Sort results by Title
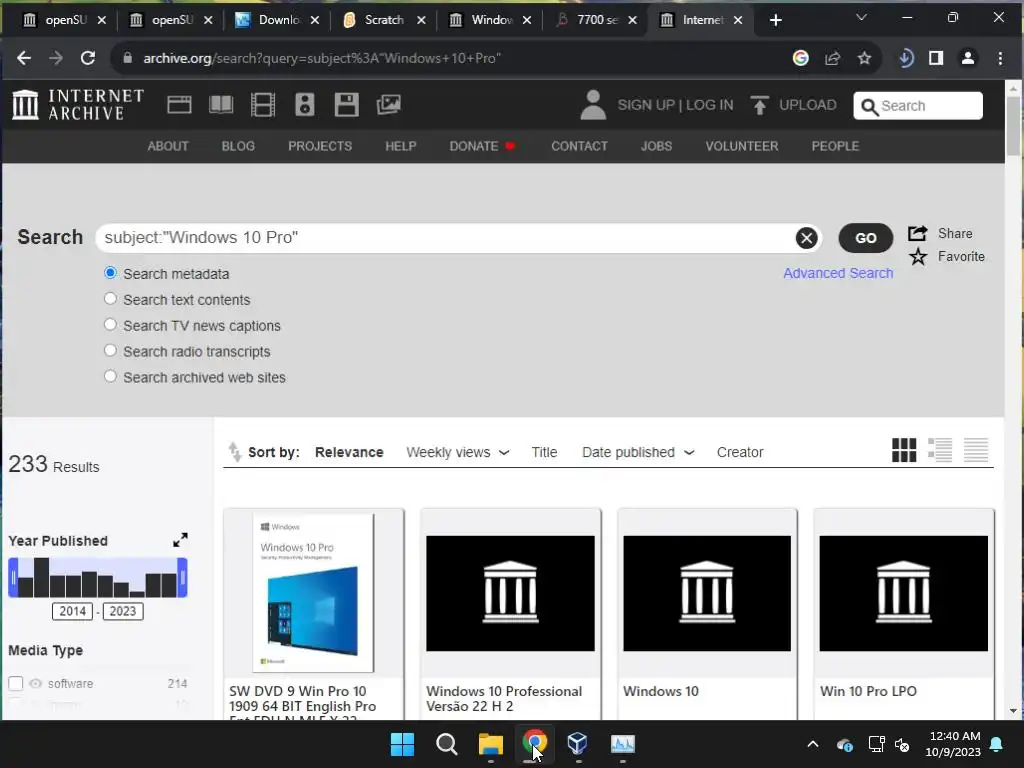1024x768 pixels. pos(544,452)
